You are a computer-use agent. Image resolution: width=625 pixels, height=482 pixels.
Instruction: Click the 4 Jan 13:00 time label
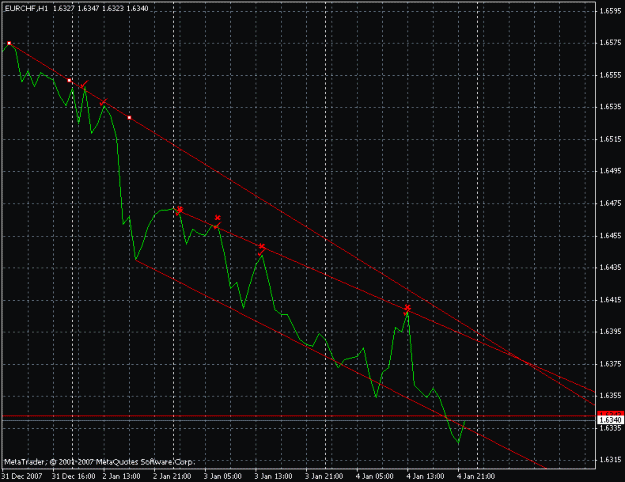[425, 476]
